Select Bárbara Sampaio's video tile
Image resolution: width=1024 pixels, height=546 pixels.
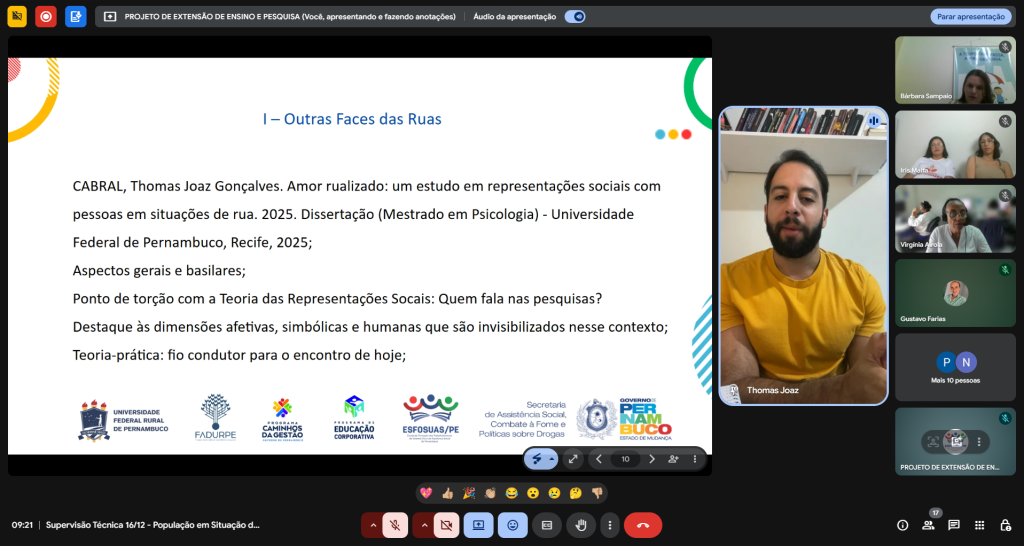(x=954, y=70)
